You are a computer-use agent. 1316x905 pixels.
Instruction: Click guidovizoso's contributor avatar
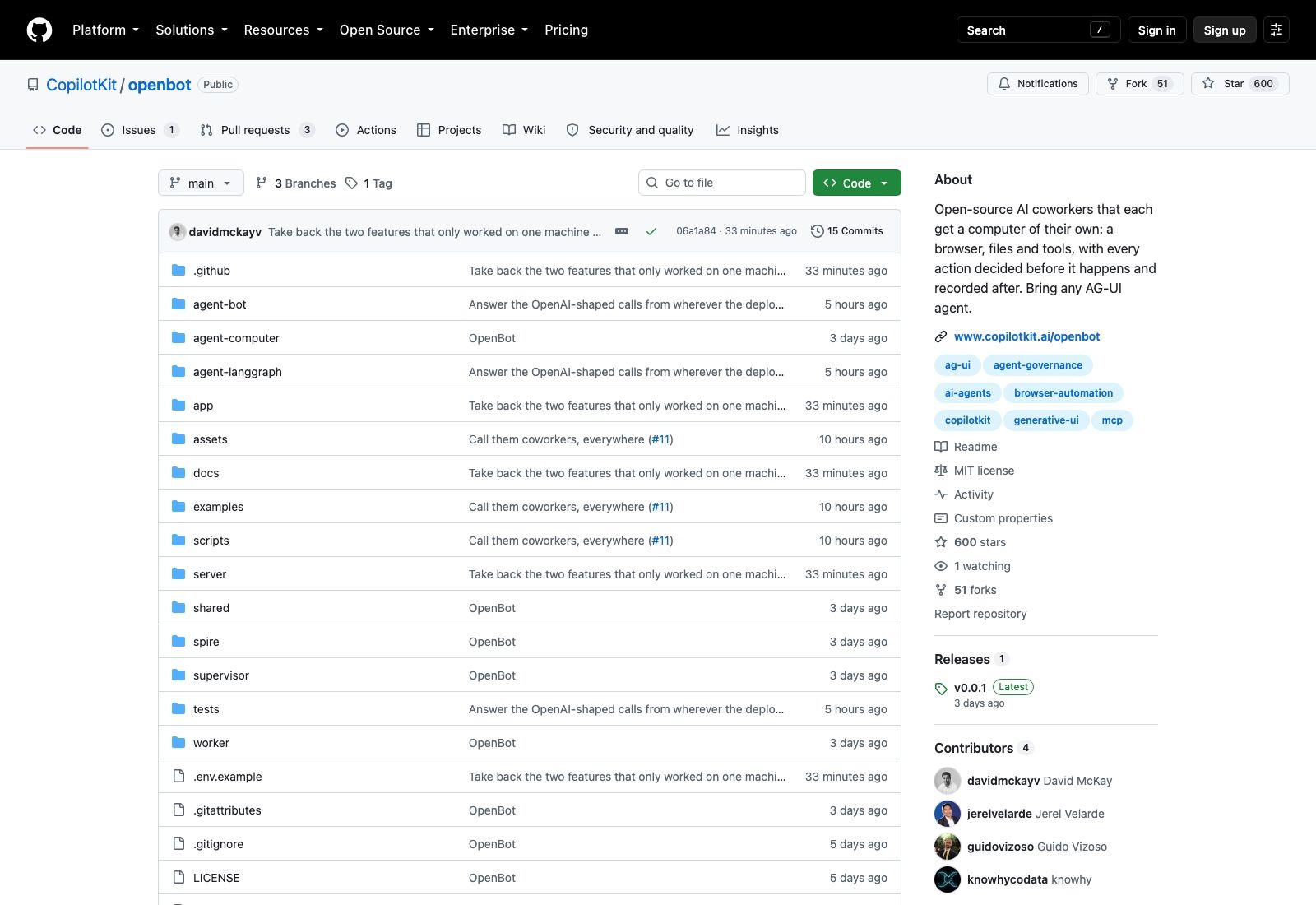[x=948, y=847]
